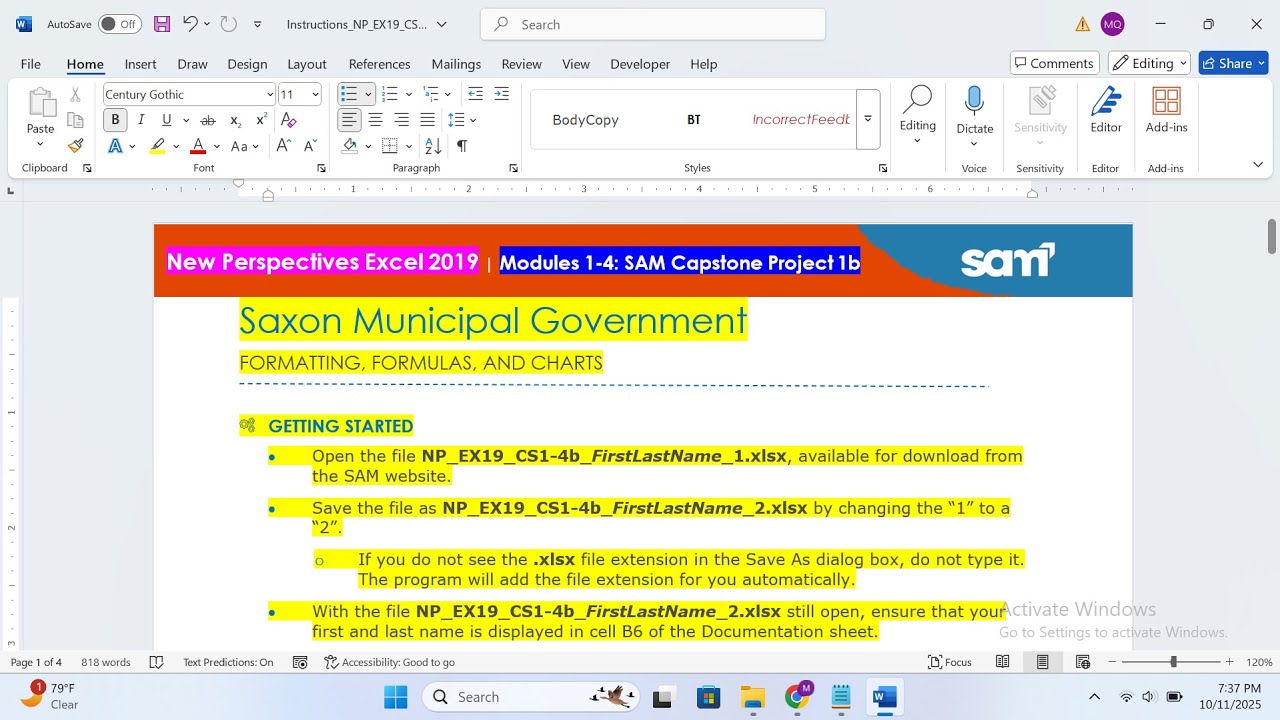Open Microsoft Store from taskbar

(x=708, y=697)
